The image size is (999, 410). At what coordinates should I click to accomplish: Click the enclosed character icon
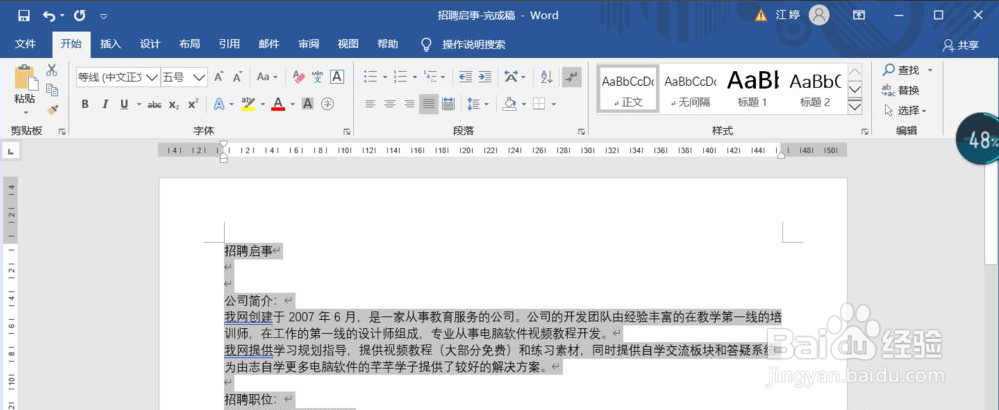coord(327,104)
